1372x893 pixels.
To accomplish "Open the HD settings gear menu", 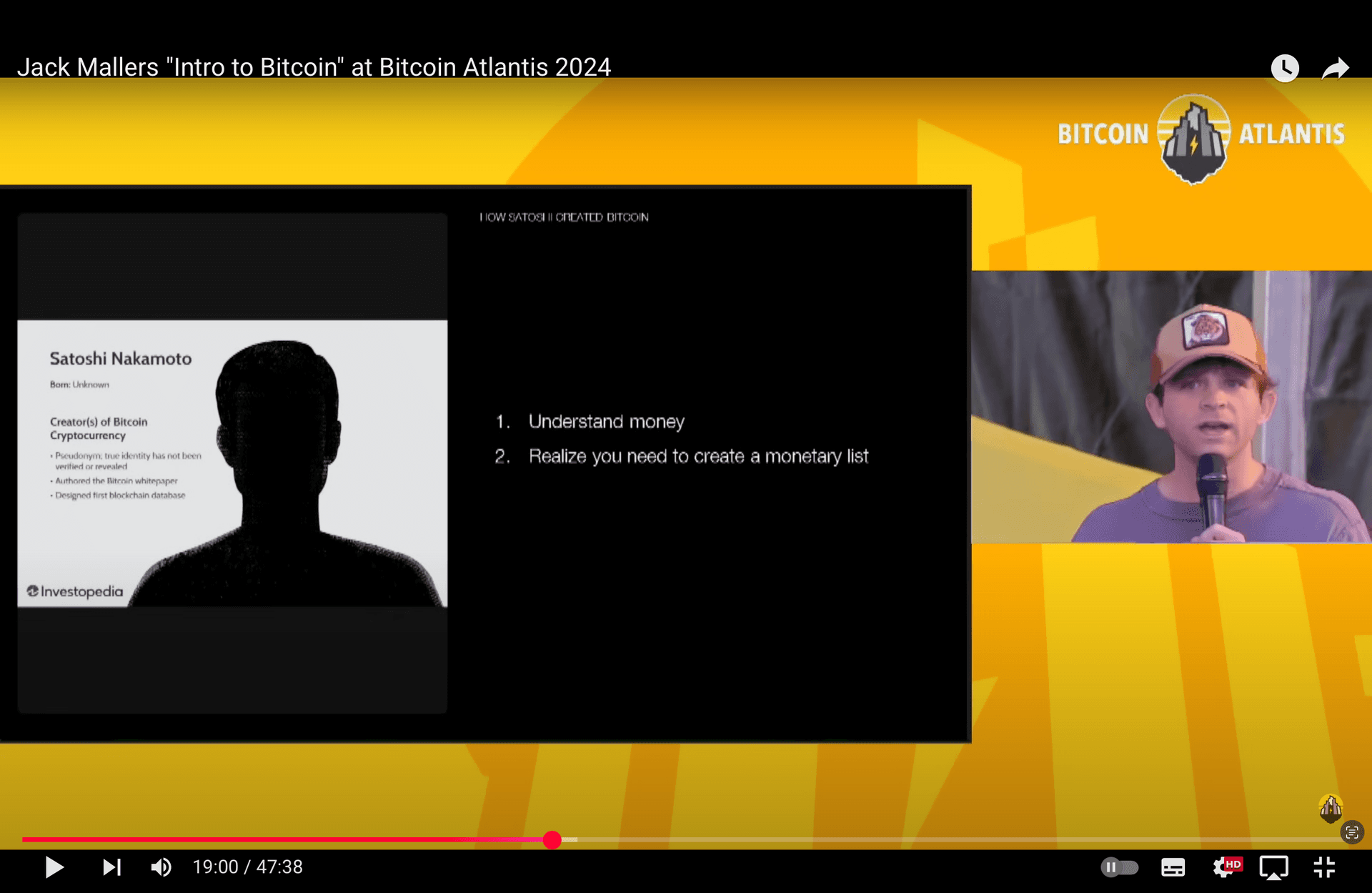I will [x=1226, y=867].
